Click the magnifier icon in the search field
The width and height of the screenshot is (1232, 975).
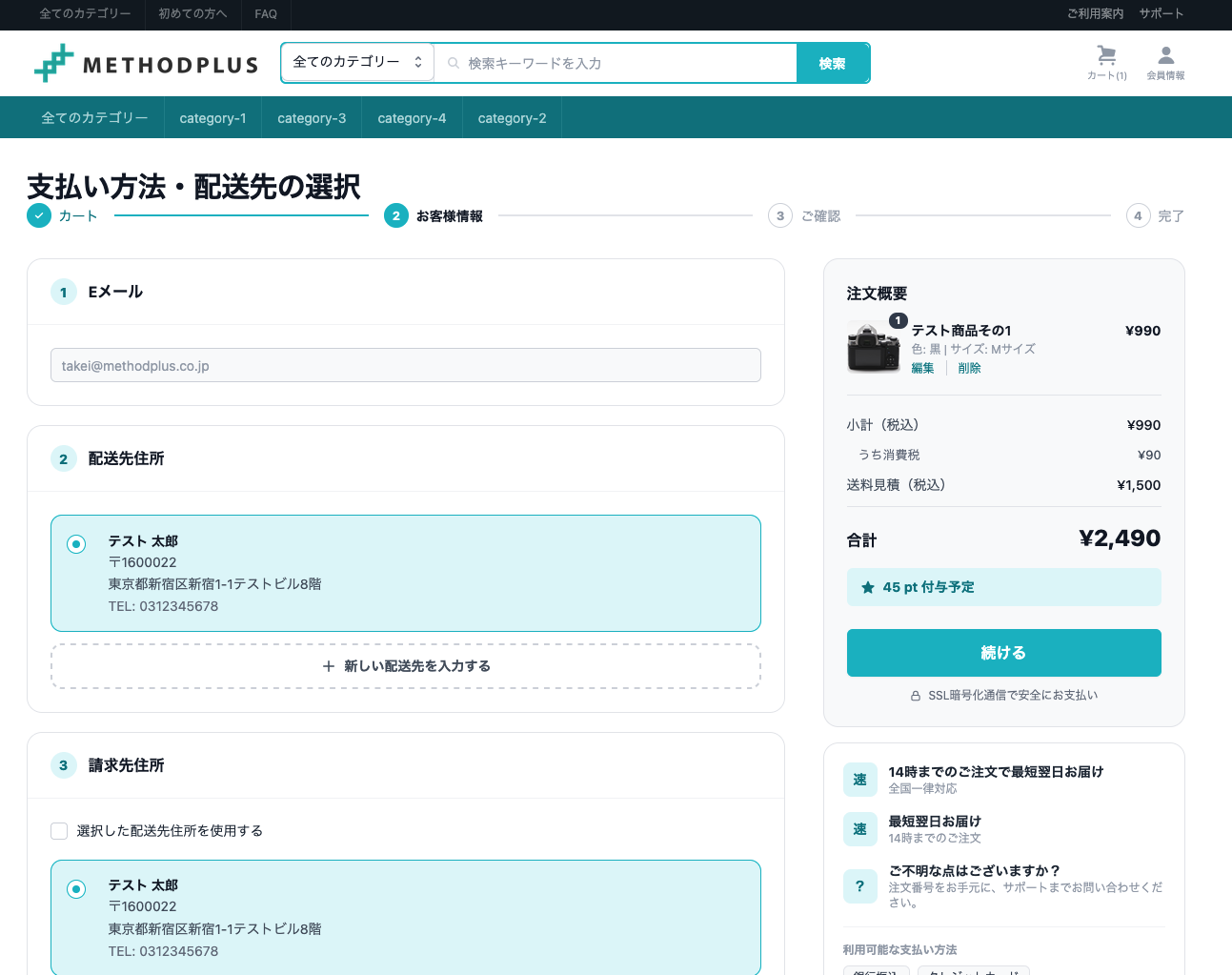coord(454,63)
